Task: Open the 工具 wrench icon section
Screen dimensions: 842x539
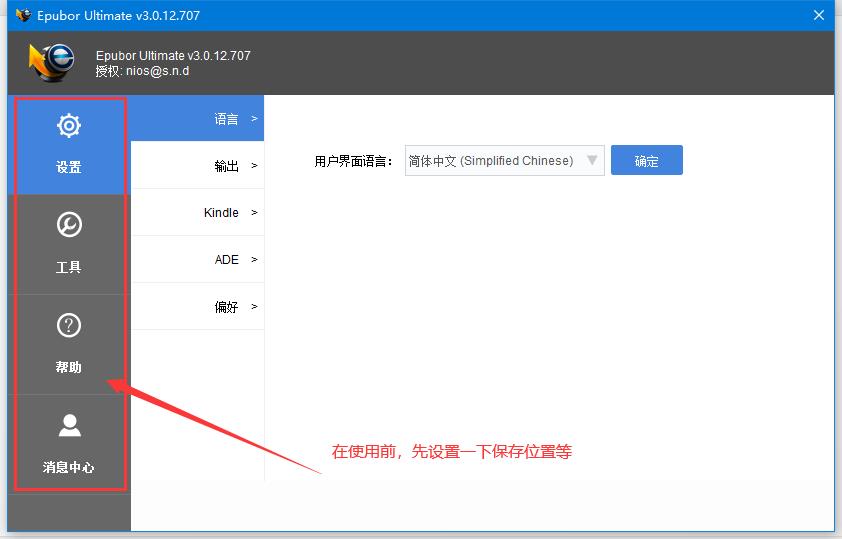Action: [69, 244]
